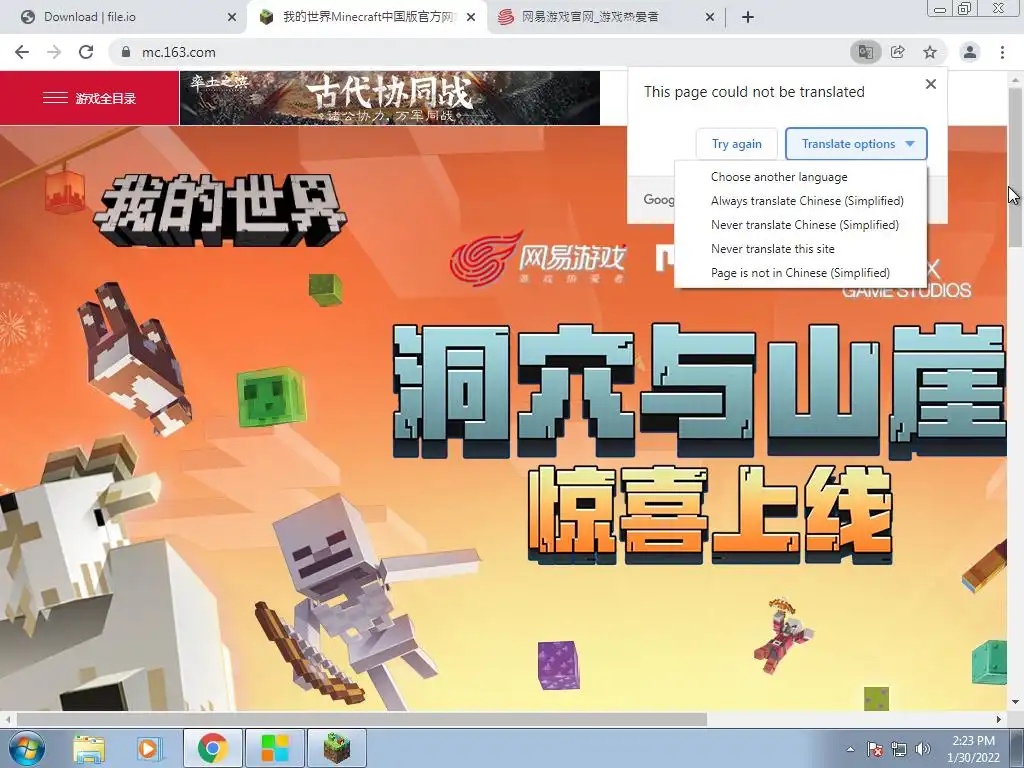Open the Windows Start menu
Screen dimensions: 1024x768
tap(25, 748)
